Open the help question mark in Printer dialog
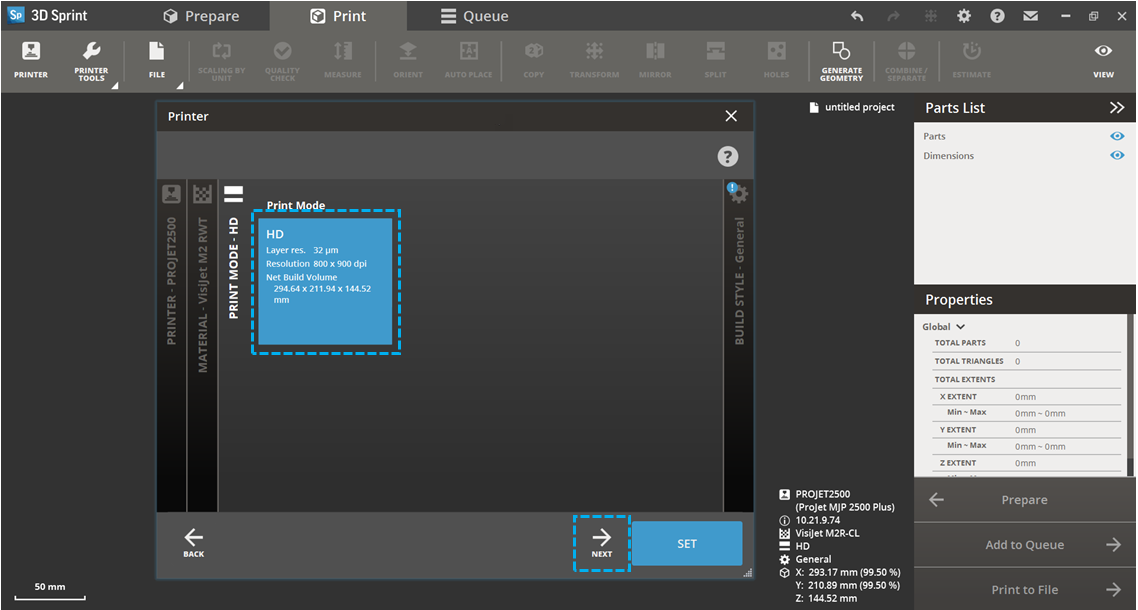Viewport: 1138px width, 610px height. pos(728,156)
